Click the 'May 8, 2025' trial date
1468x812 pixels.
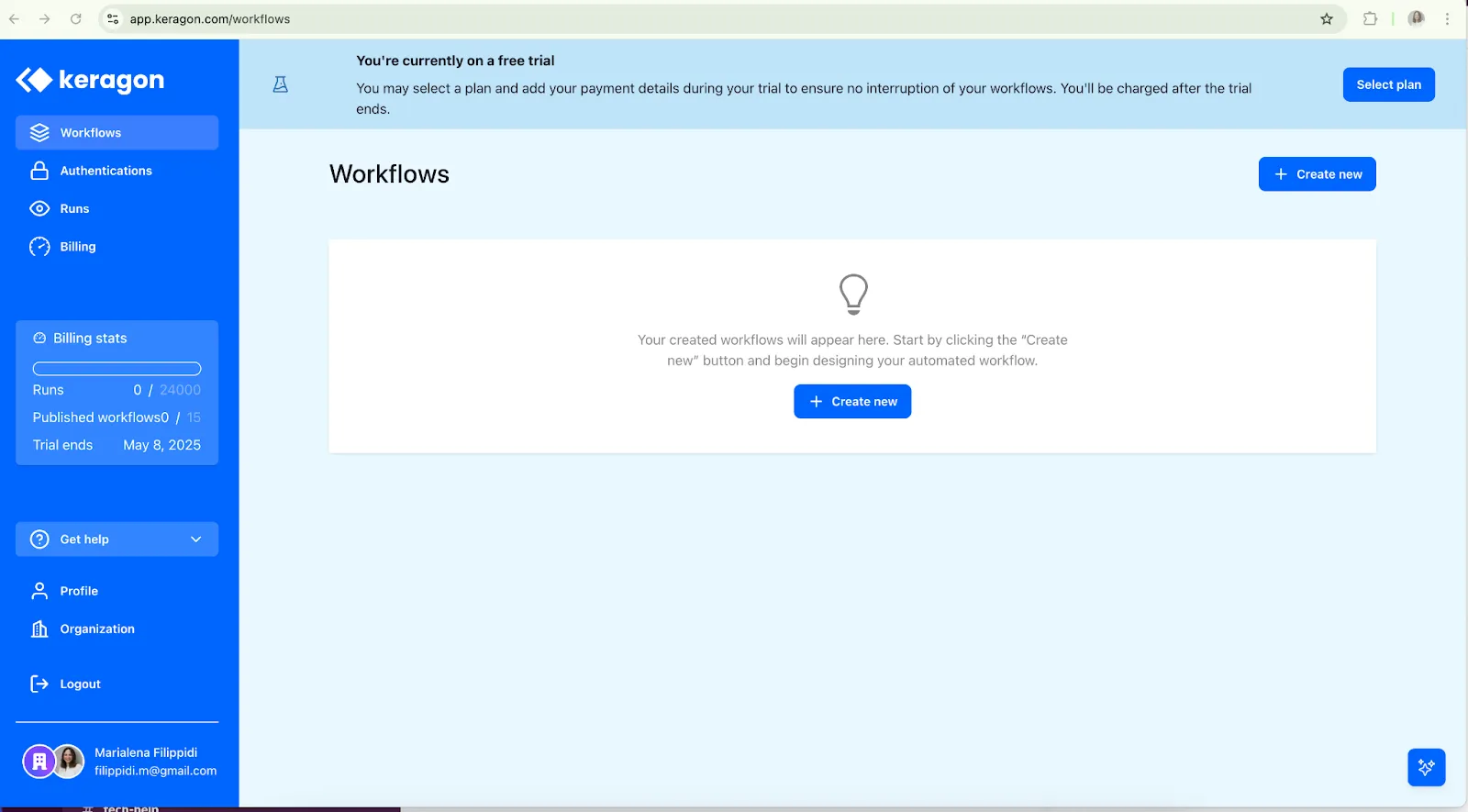coord(162,445)
